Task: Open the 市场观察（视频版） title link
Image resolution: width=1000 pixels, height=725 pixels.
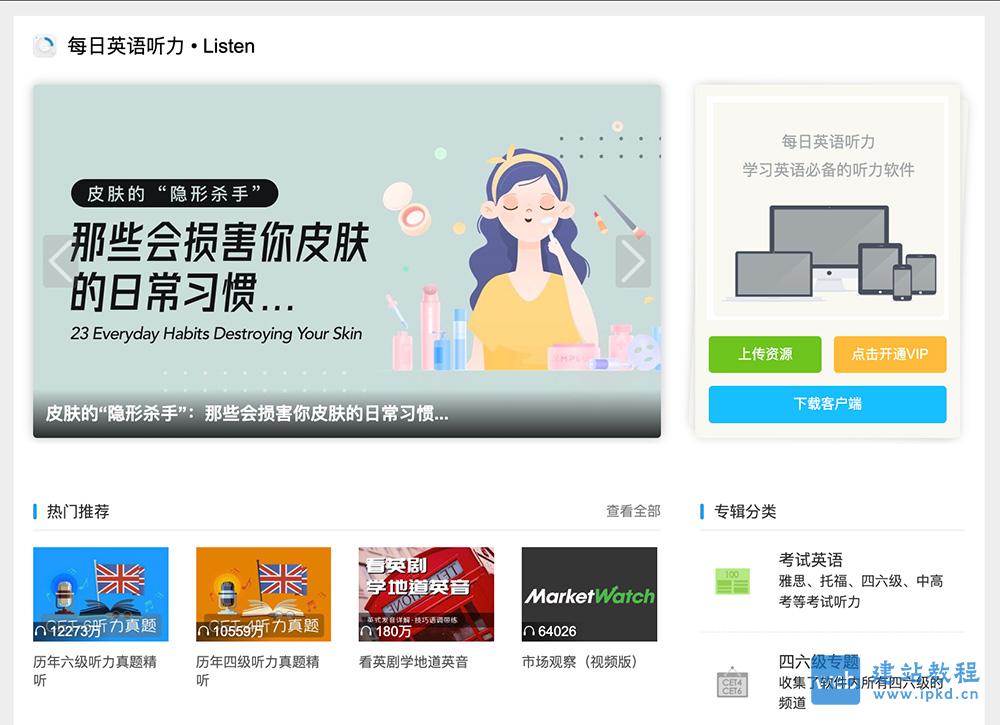Action: [580, 662]
